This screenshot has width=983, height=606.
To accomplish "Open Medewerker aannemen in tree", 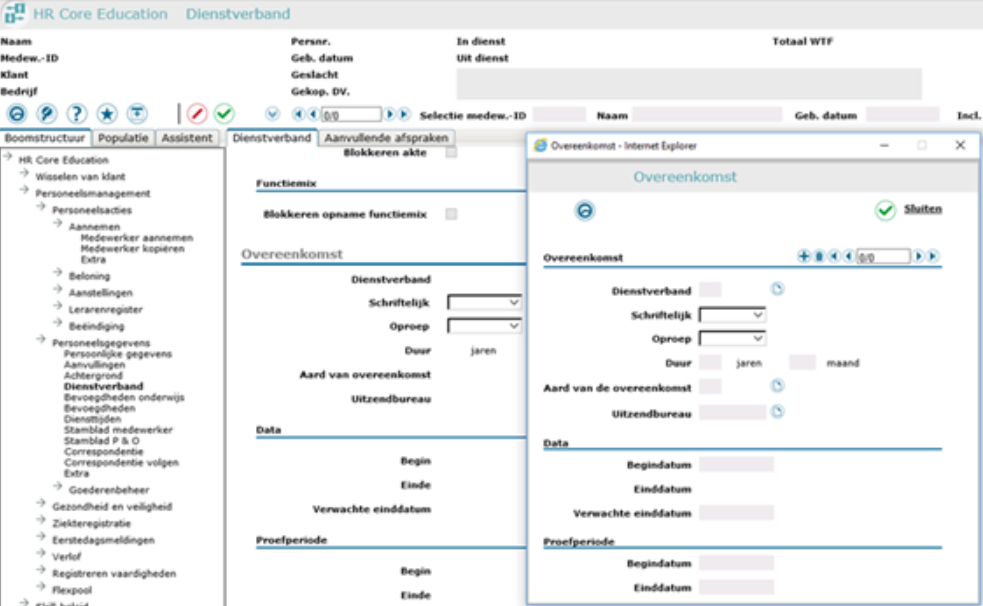I will pos(137,238).
